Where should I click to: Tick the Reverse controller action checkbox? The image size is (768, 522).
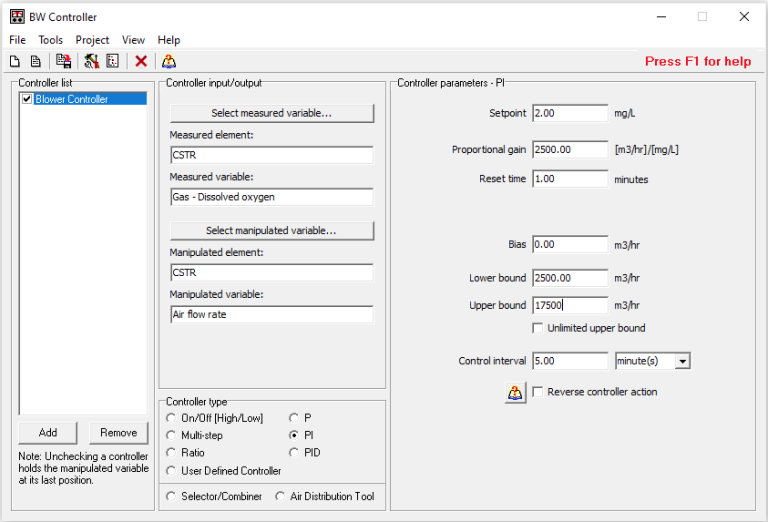point(538,392)
